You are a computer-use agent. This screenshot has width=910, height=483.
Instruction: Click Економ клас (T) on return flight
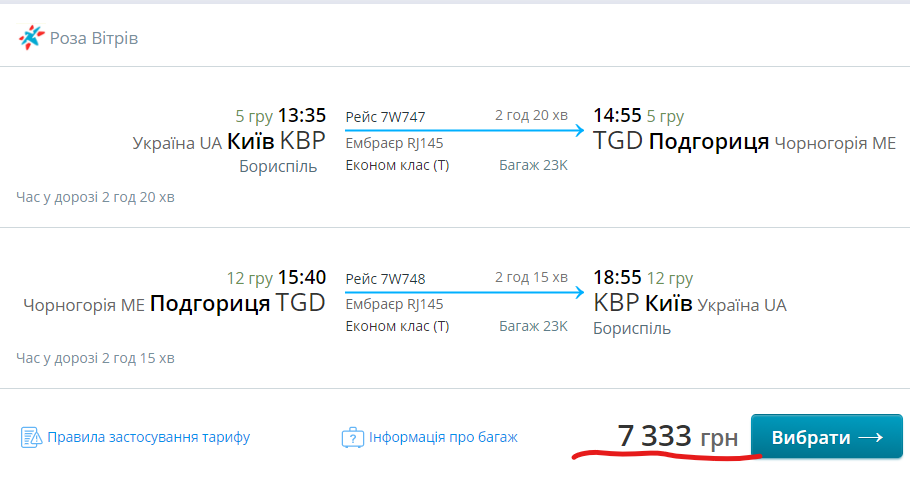point(398,326)
